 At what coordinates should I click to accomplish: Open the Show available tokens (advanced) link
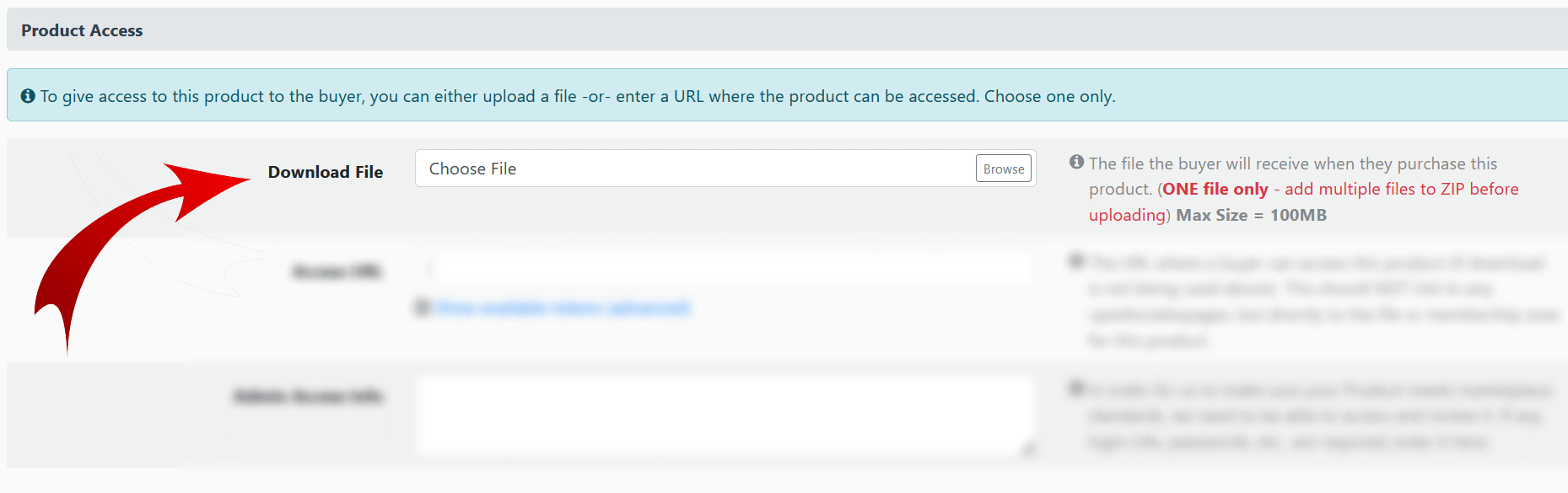coord(563,308)
